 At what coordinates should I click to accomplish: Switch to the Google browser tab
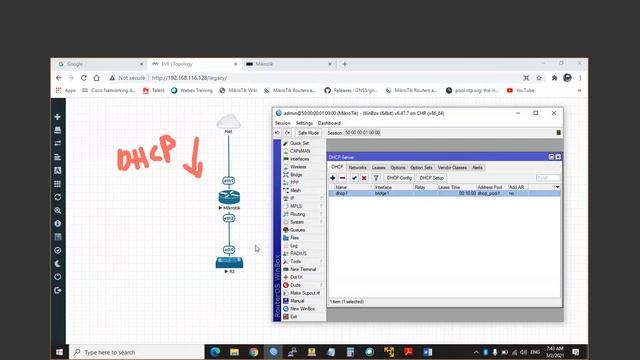click(100, 64)
